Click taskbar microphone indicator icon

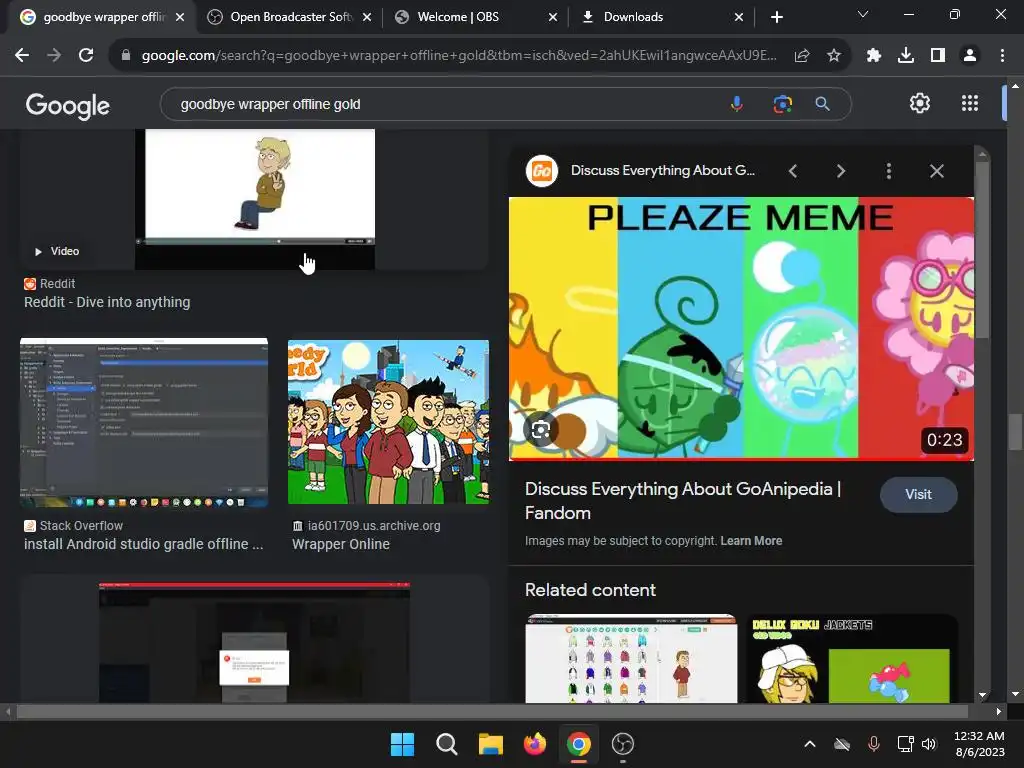point(874,744)
